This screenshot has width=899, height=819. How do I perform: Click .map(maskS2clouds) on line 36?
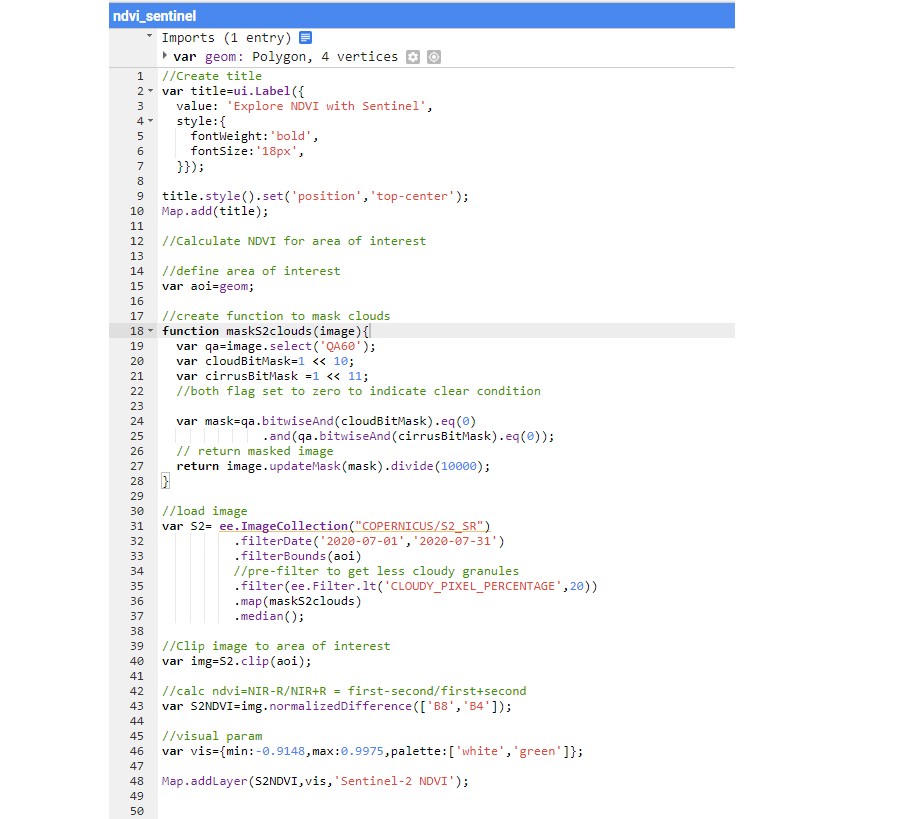(x=298, y=601)
